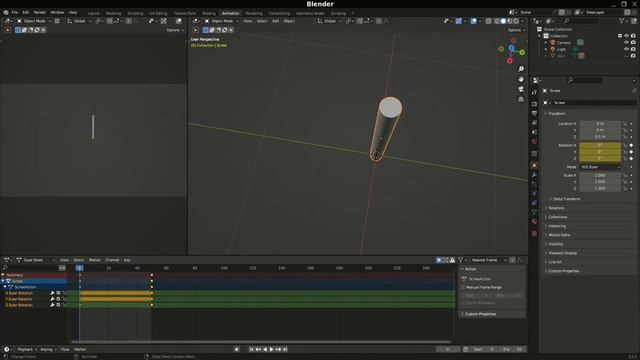Image resolution: width=640 pixels, height=360 pixels.
Task: Toggle Collection visibility eye in outliner
Action: tap(626, 36)
